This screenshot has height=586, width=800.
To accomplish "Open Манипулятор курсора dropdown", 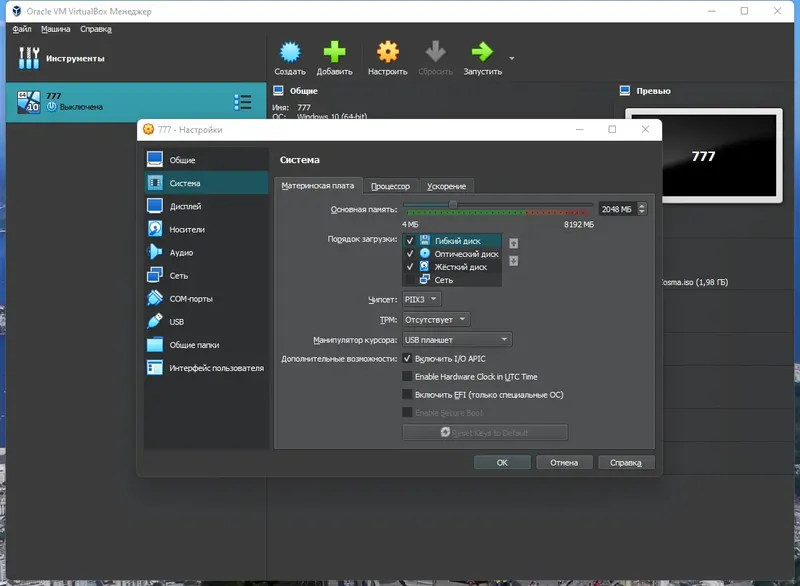I will [457, 340].
